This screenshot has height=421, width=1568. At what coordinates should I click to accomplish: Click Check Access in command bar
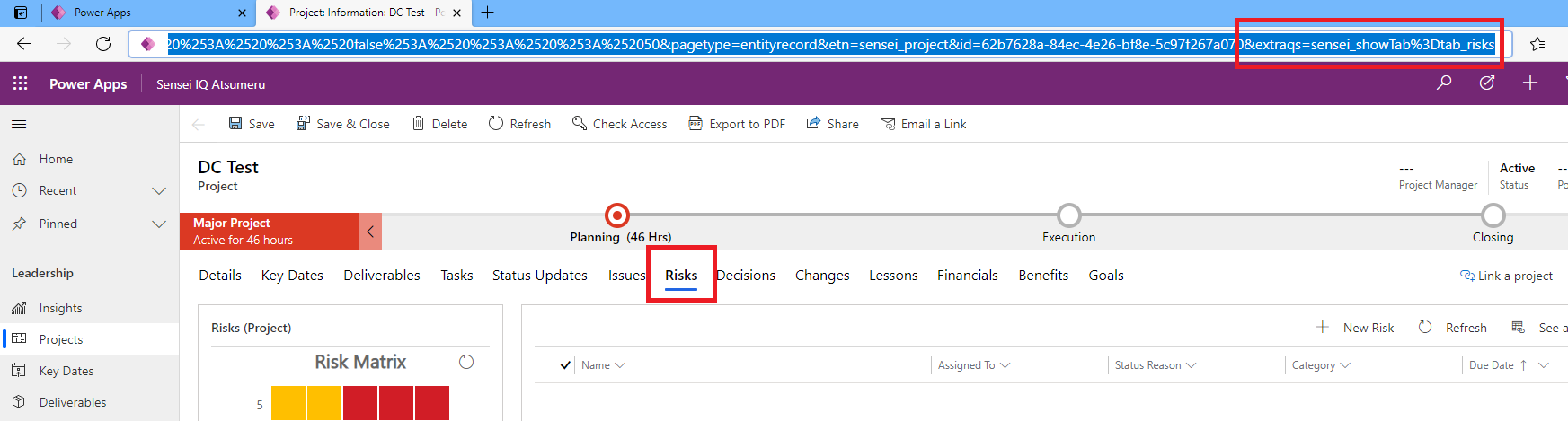click(619, 124)
